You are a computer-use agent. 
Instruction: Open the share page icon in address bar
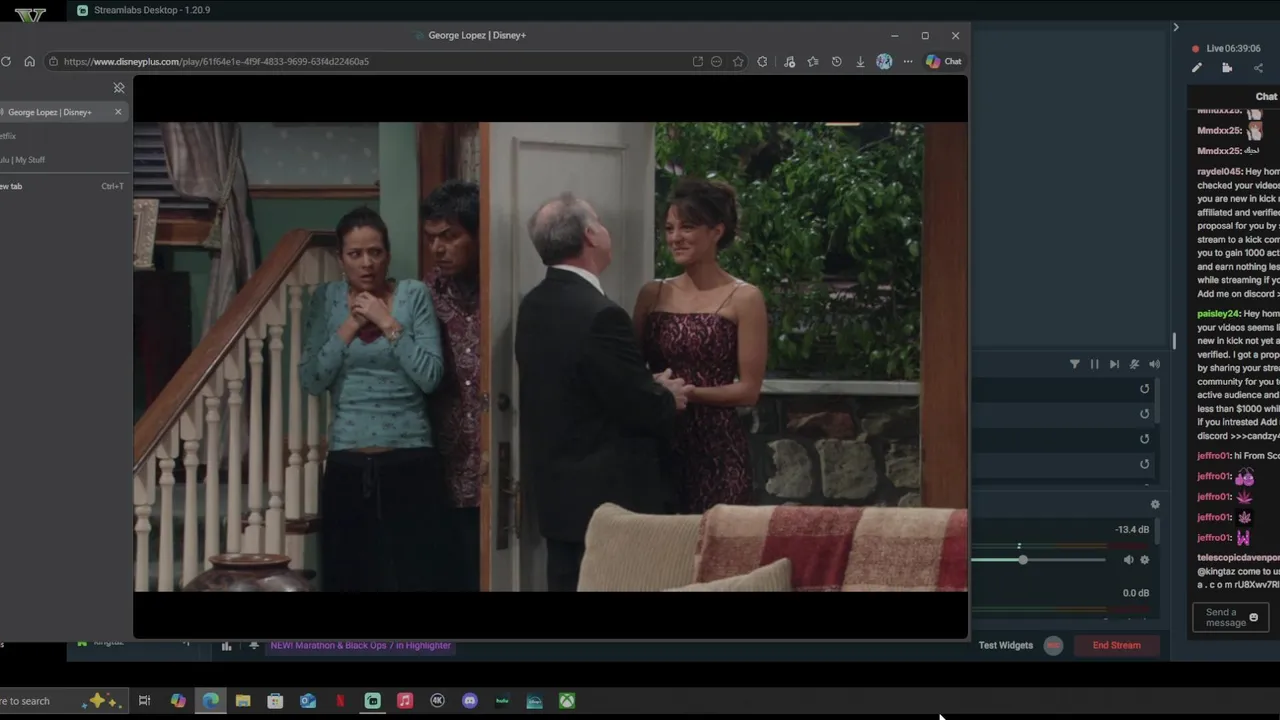coord(697,61)
